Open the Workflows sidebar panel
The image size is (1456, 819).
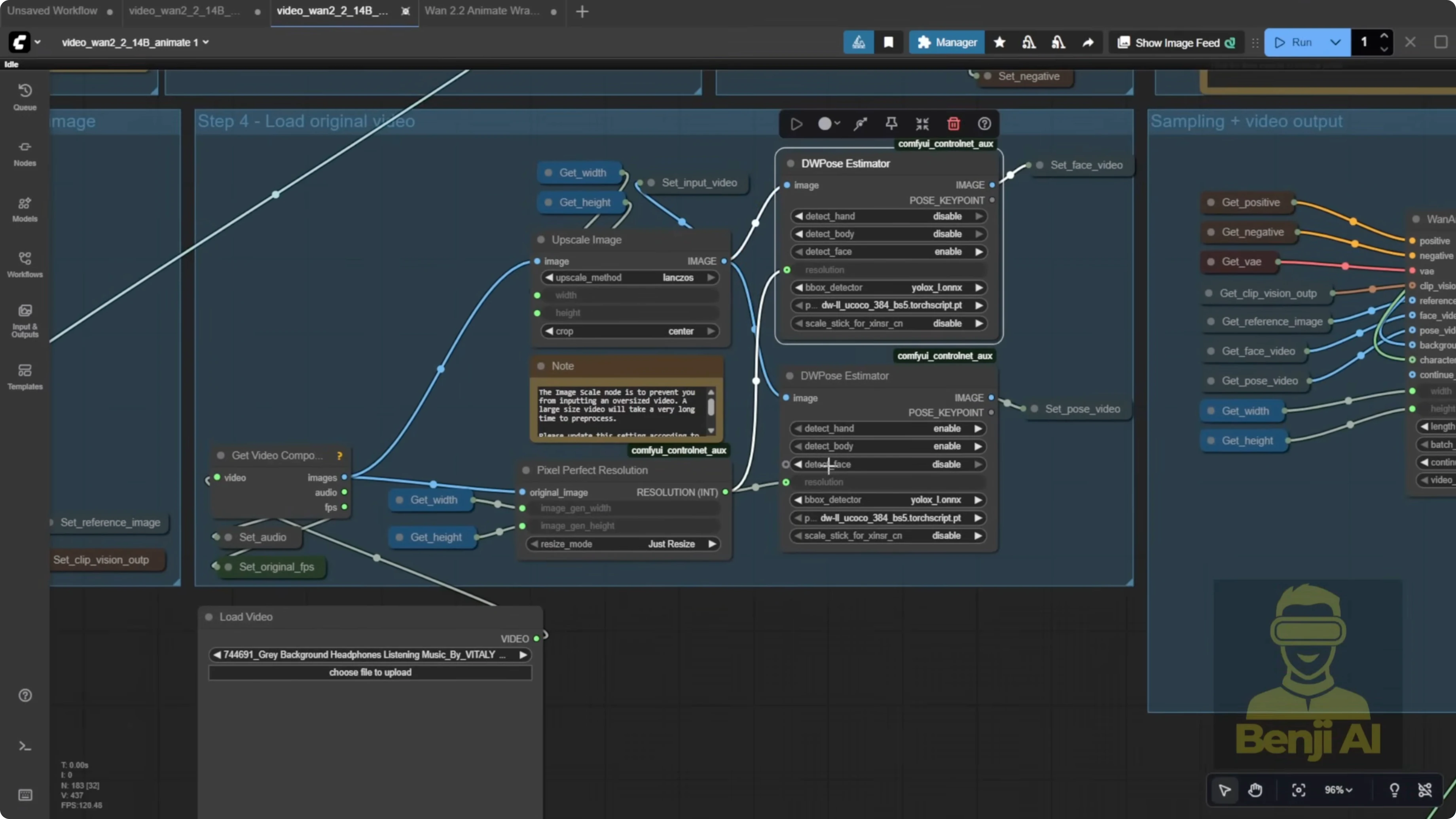point(25,264)
